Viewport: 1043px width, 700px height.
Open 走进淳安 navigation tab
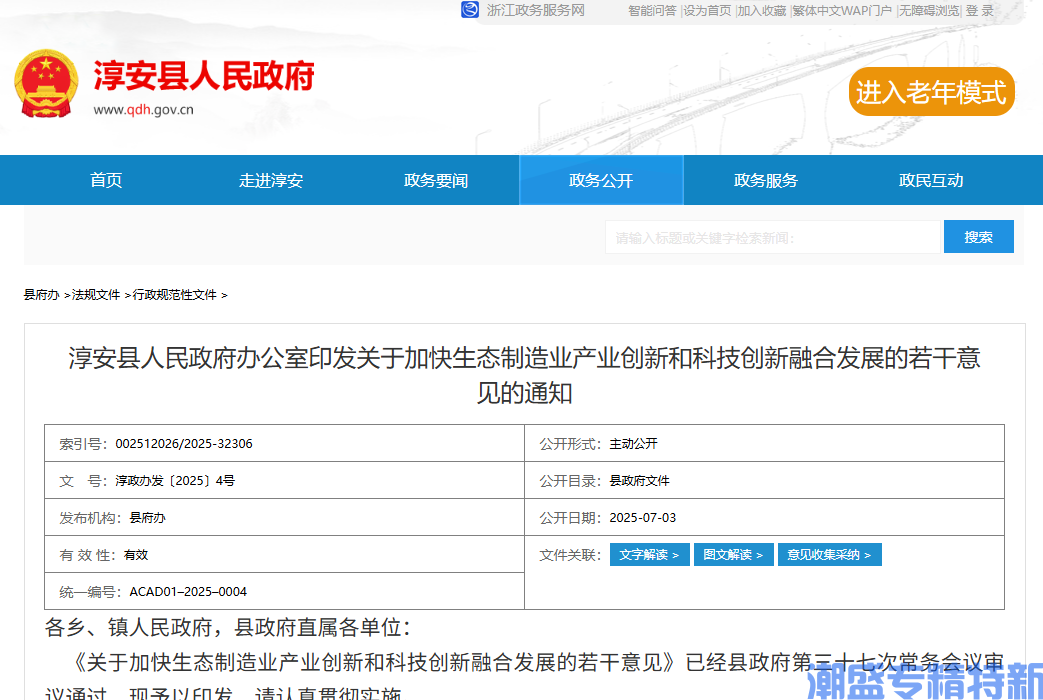pos(271,180)
